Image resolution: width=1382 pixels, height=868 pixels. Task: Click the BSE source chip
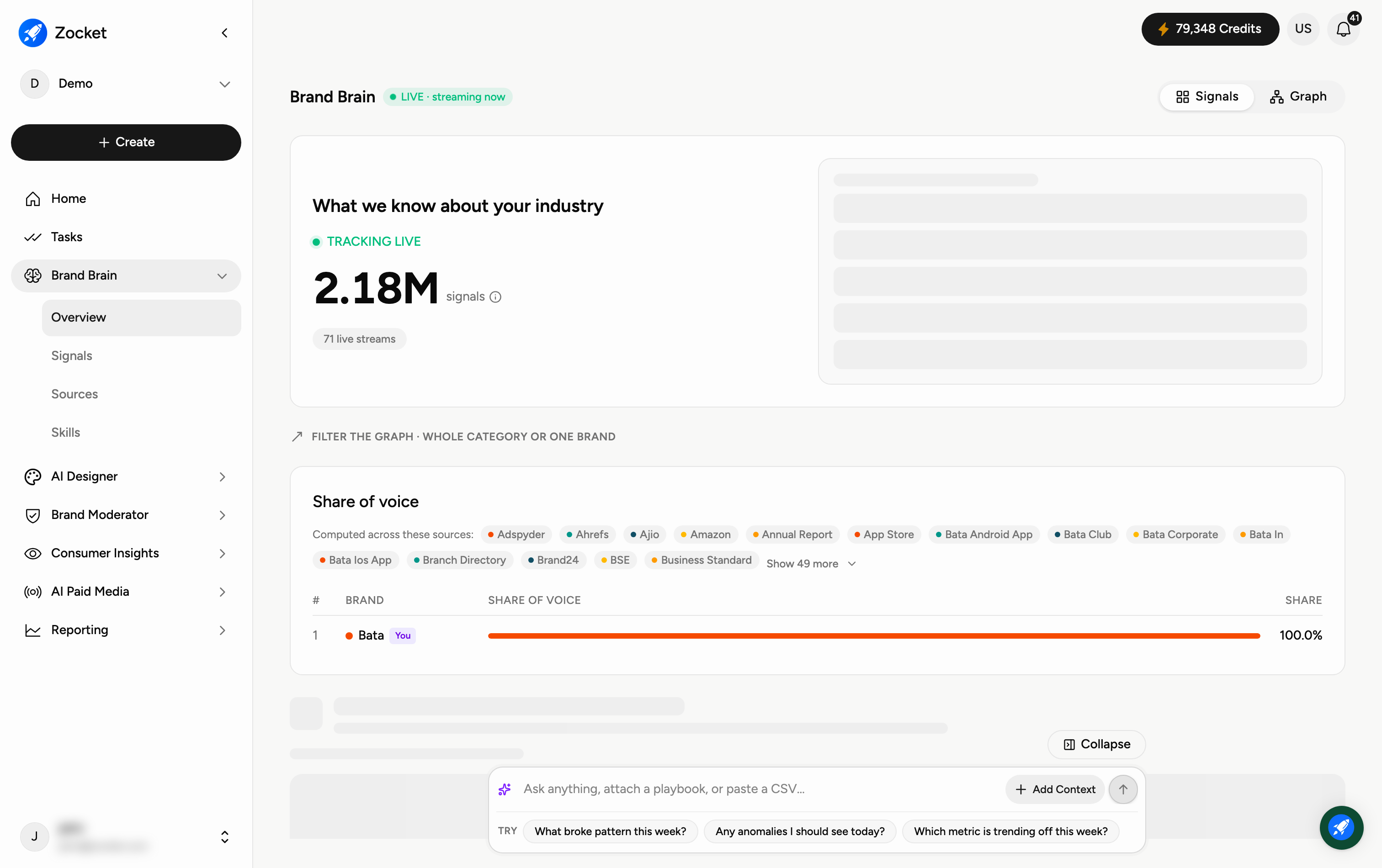(615, 561)
